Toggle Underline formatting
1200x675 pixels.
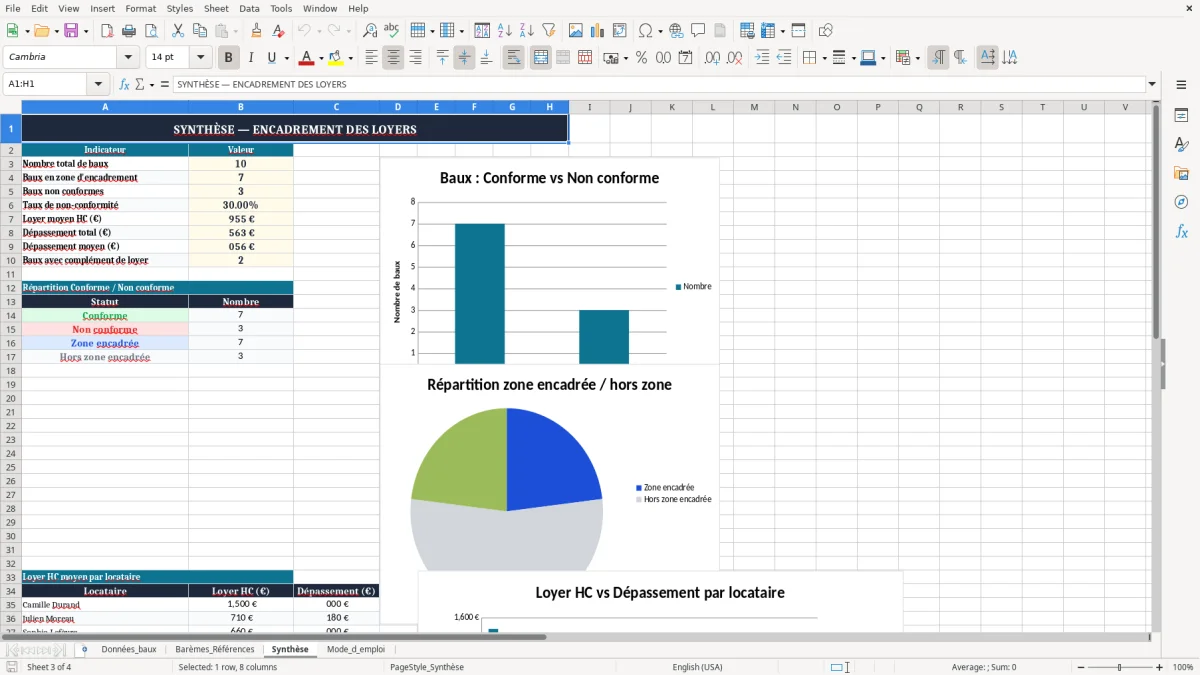pos(271,58)
